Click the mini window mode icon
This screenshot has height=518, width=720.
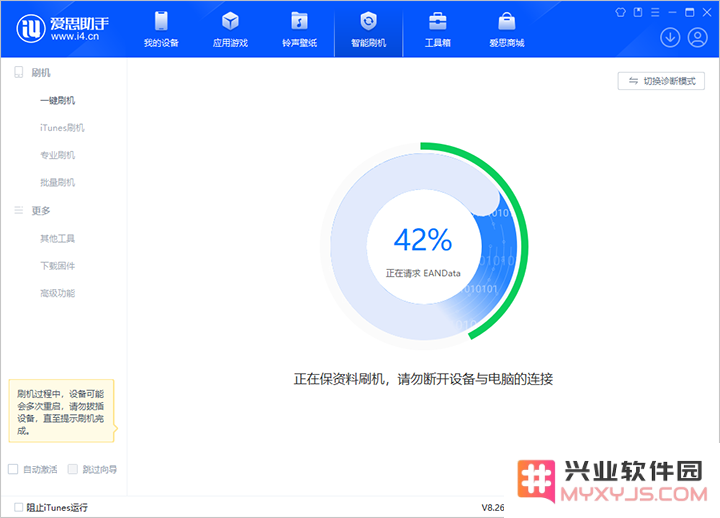pos(638,12)
